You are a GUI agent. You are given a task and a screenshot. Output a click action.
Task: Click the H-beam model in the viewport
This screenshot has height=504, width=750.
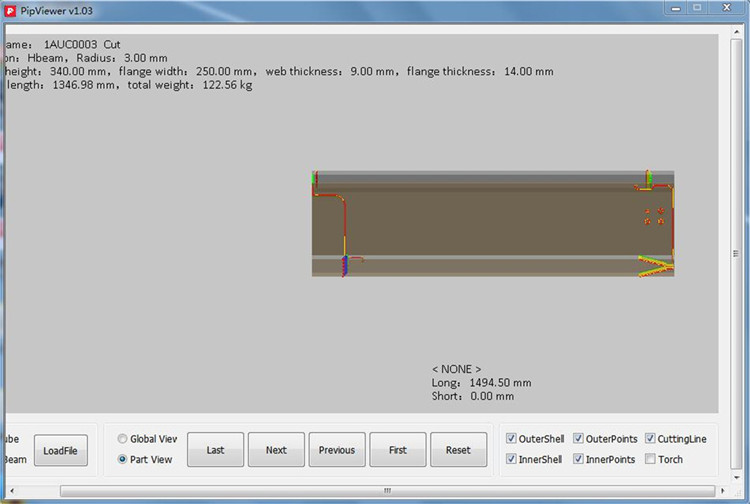coord(493,223)
